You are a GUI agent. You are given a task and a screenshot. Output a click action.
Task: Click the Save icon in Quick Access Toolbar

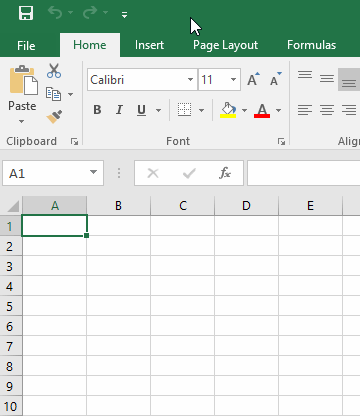tap(26, 13)
